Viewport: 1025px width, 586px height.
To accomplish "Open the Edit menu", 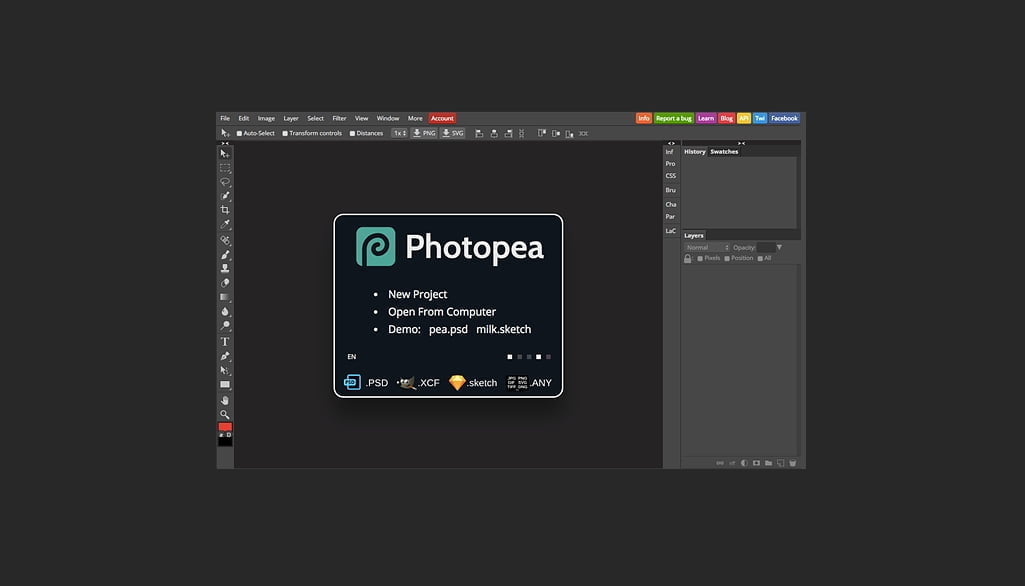I will [244, 118].
